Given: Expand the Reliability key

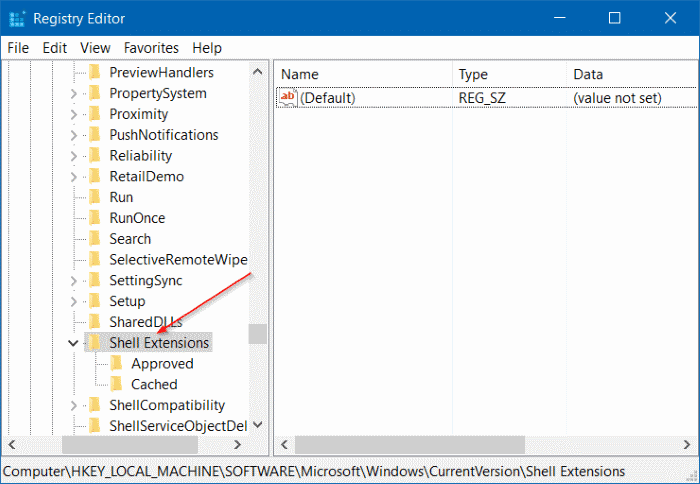Looking at the screenshot, I should point(74,156).
